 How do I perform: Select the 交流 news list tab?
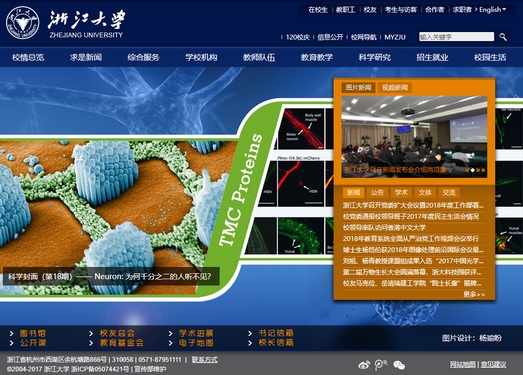(x=449, y=193)
